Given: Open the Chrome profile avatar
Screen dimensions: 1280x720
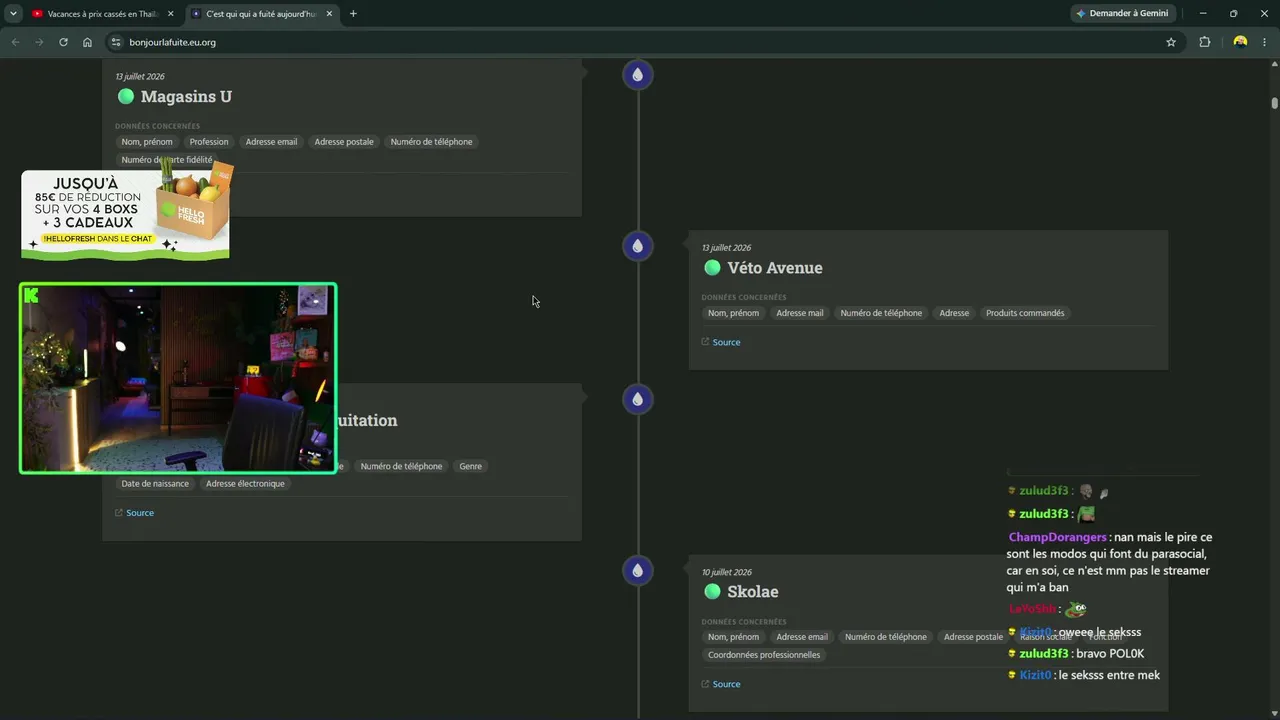Looking at the screenshot, I should [x=1240, y=42].
